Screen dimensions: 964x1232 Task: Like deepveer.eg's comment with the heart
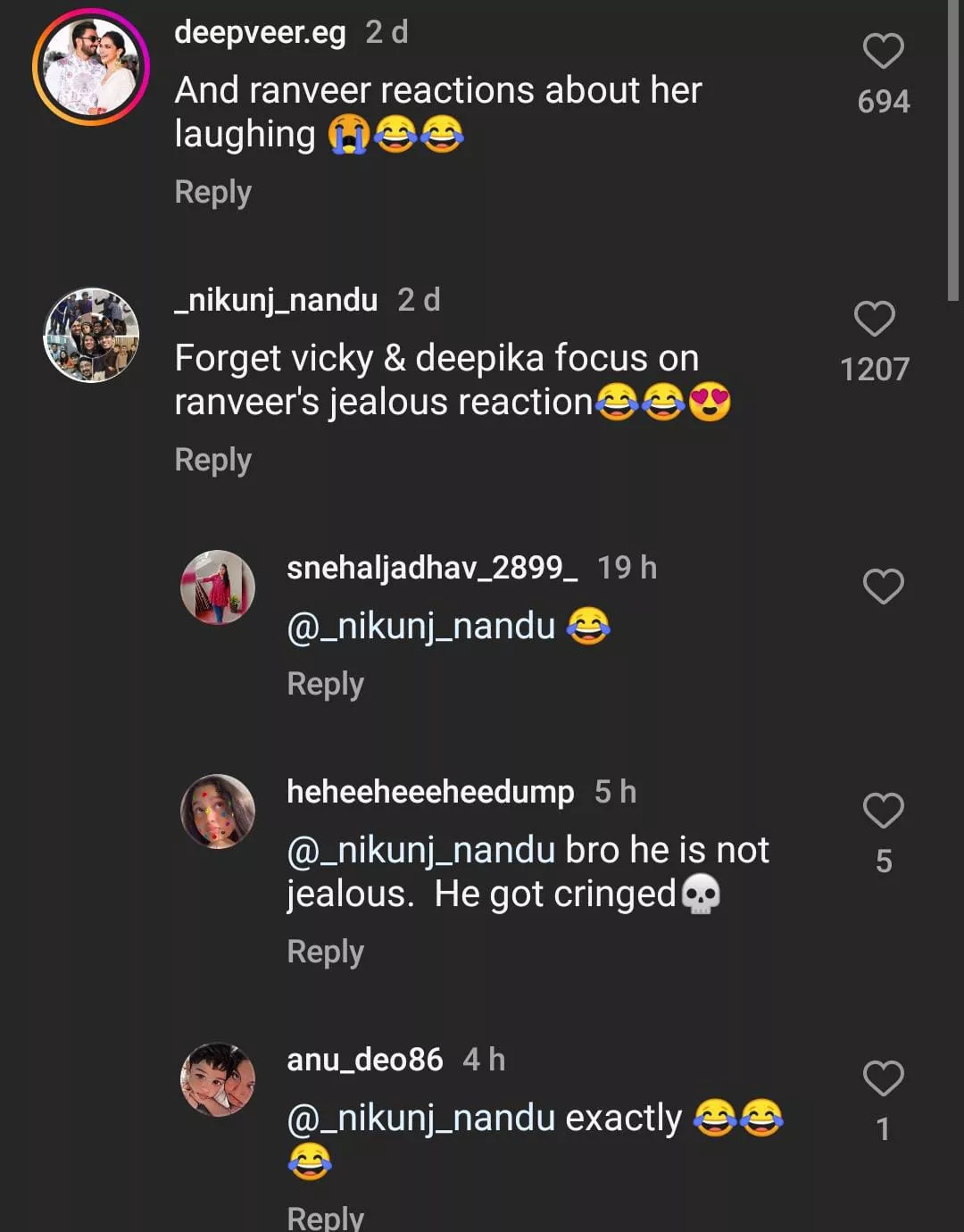point(883,52)
